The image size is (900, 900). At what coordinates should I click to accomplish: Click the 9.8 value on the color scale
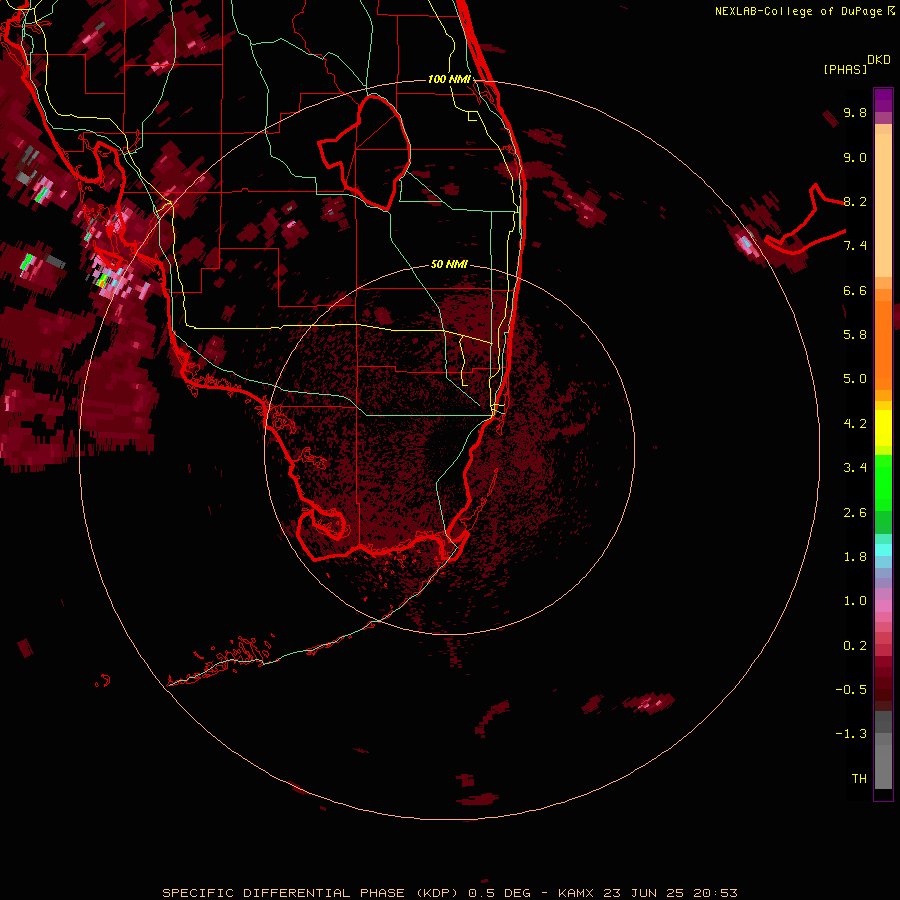coord(855,112)
